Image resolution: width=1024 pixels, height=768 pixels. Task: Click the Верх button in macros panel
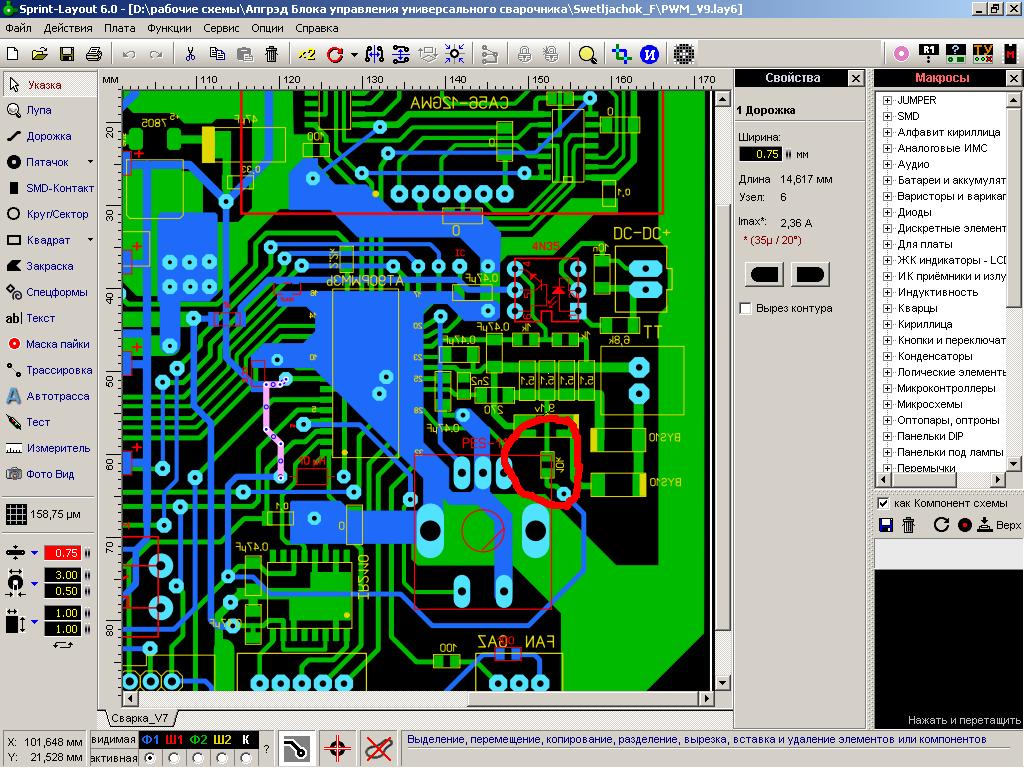tap(1000, 525)
